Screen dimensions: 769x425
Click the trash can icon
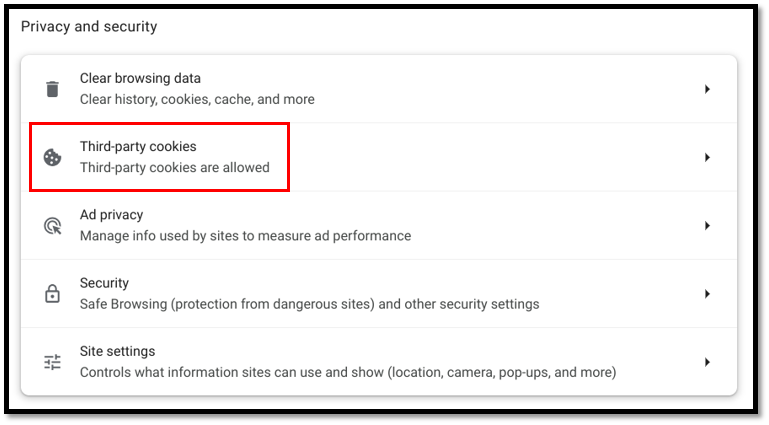52,89
